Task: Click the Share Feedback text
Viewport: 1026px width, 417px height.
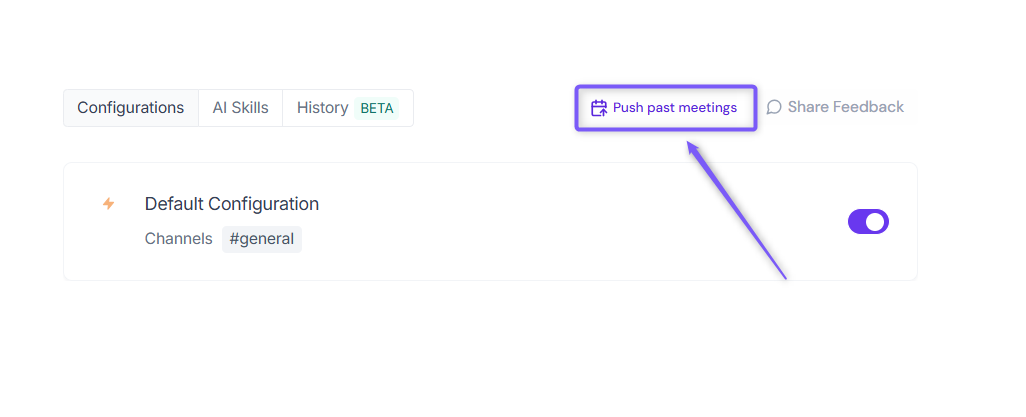Action: [x=845, y=107]
